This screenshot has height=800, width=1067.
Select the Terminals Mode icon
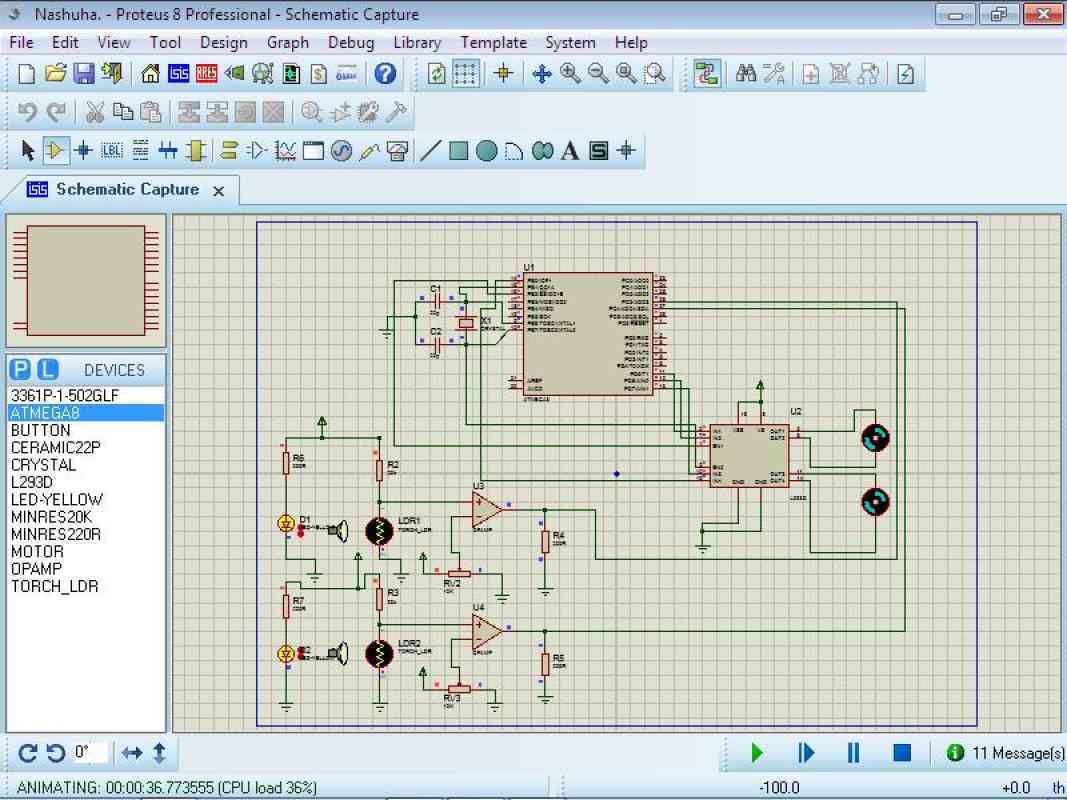[x=228, y=150]
